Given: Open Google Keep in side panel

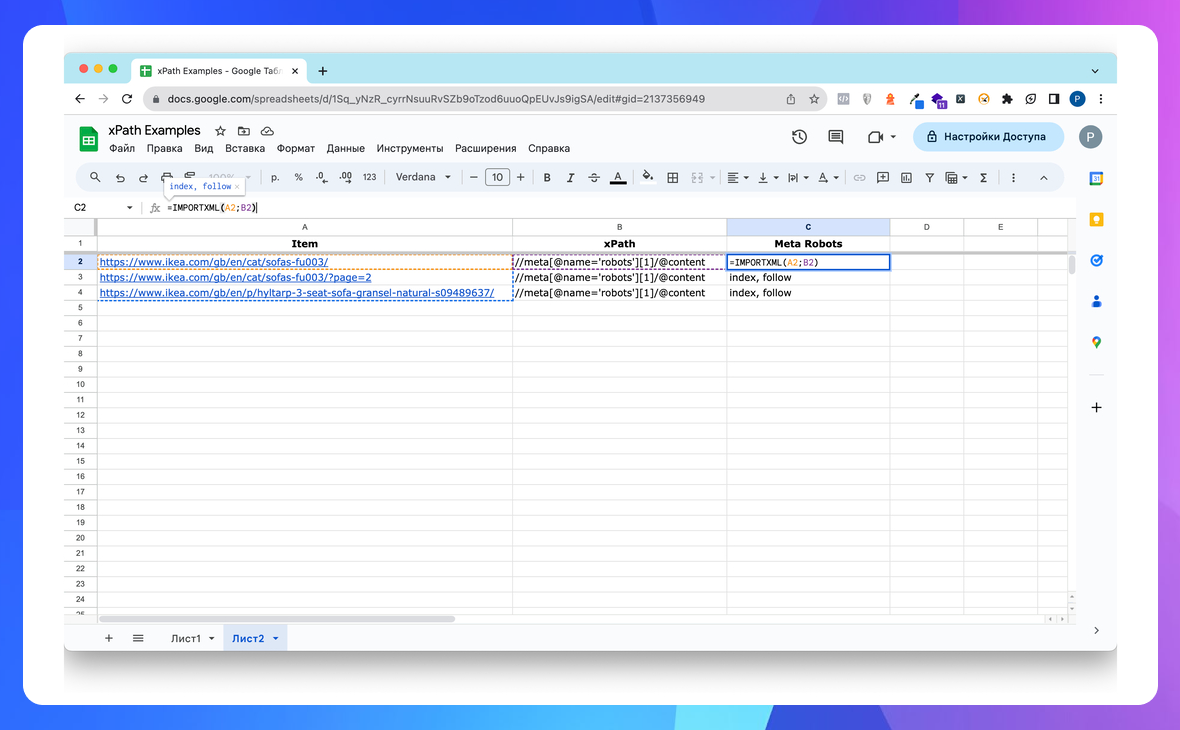Looking at the screenshot, I should point(1096,220).
